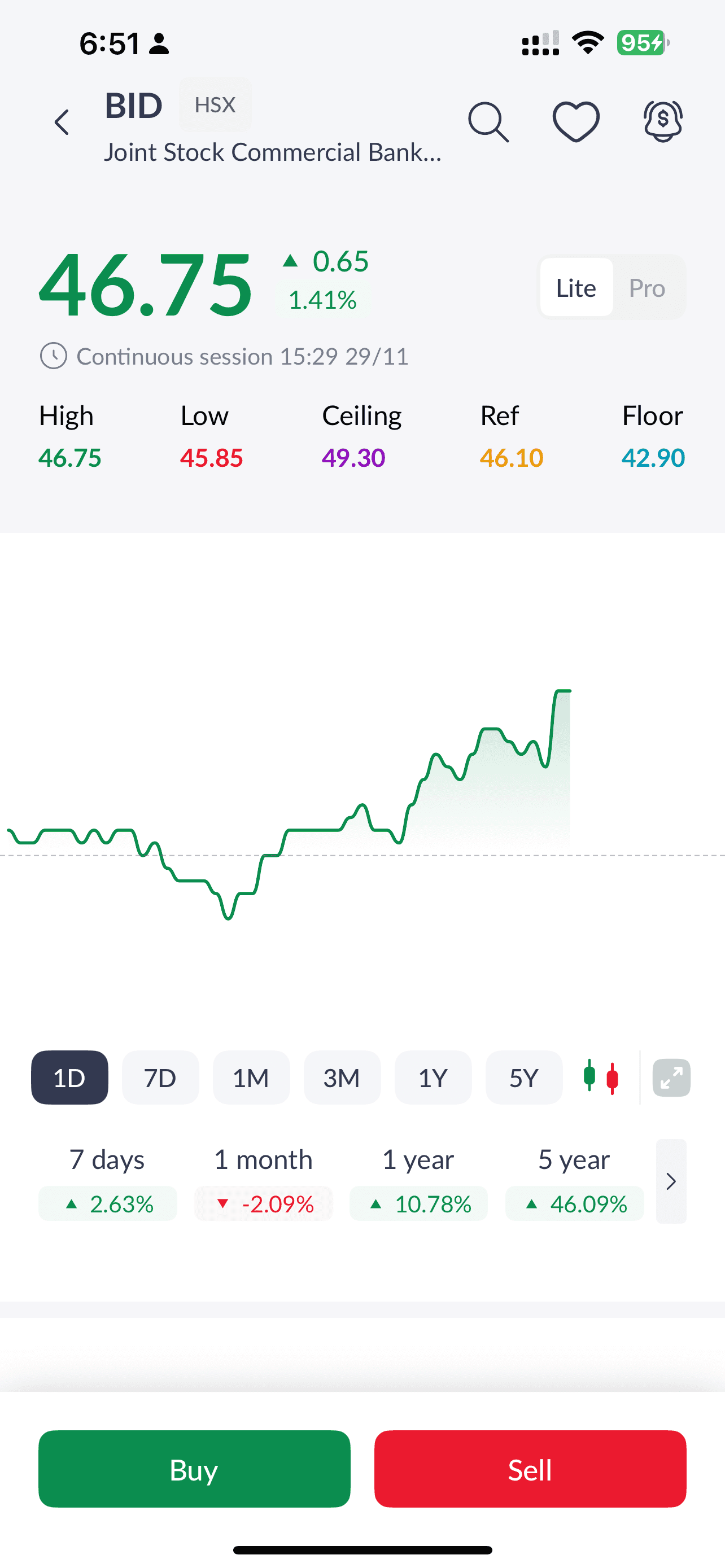Add BID to favorites with heart icon
The image size is (725, 1568).
(575, 122)
